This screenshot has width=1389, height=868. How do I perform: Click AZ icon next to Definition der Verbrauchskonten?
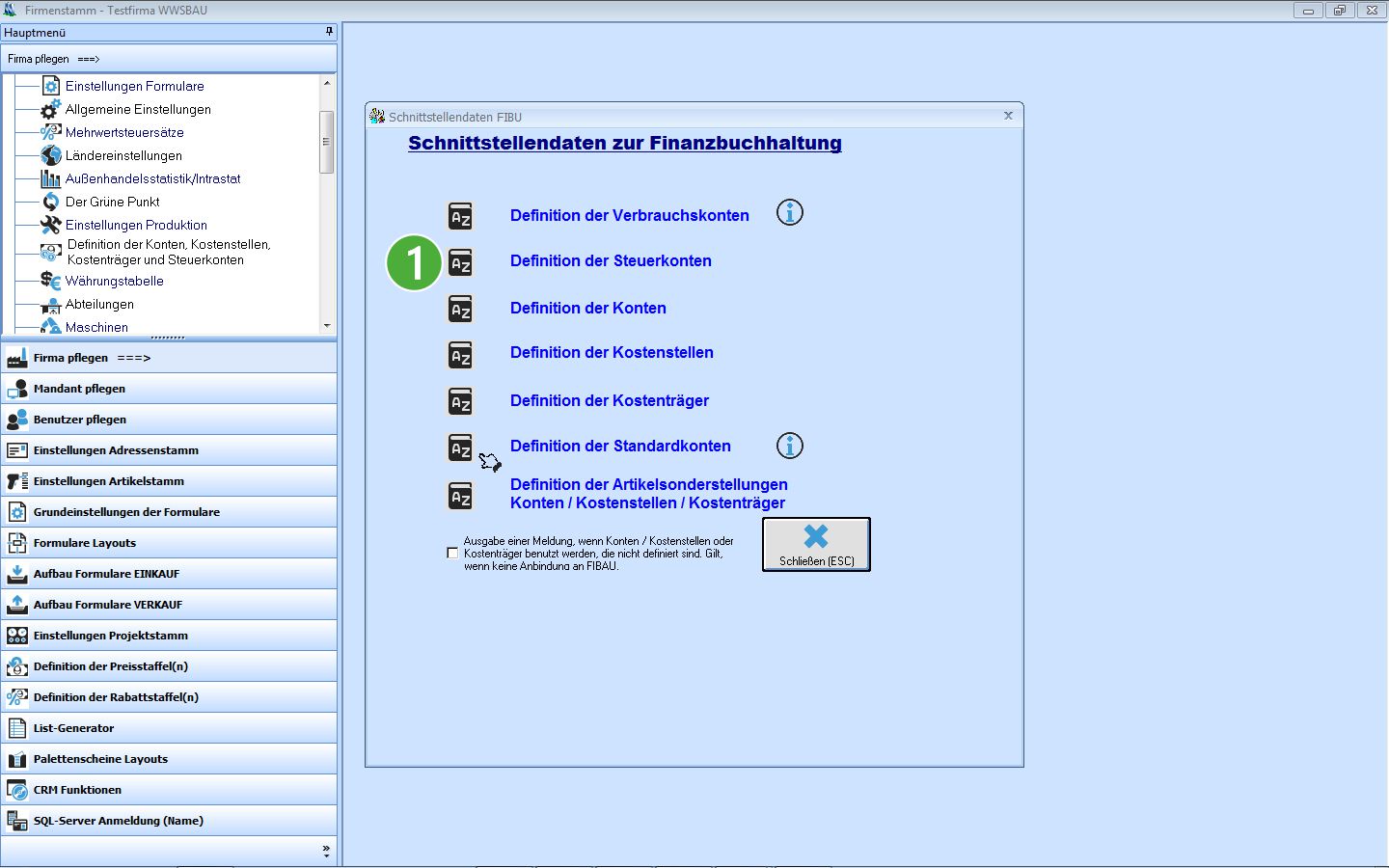(461, 216)
